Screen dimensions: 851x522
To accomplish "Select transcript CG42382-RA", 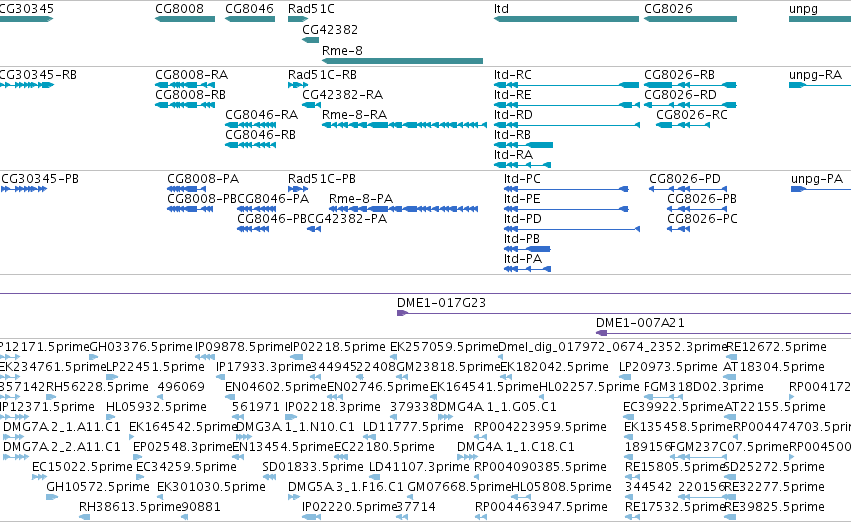I will coord(312,105).
